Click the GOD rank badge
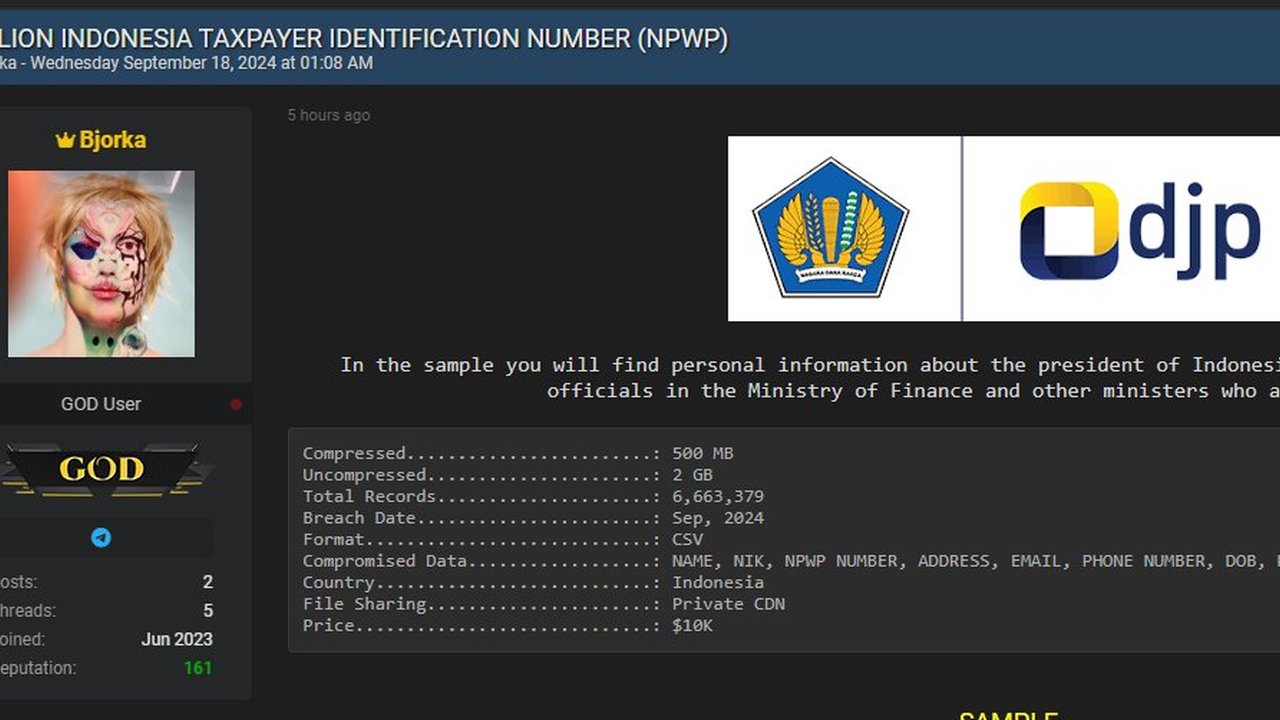The height and width of the screenshot is (720, 1280). coord(101,469)
